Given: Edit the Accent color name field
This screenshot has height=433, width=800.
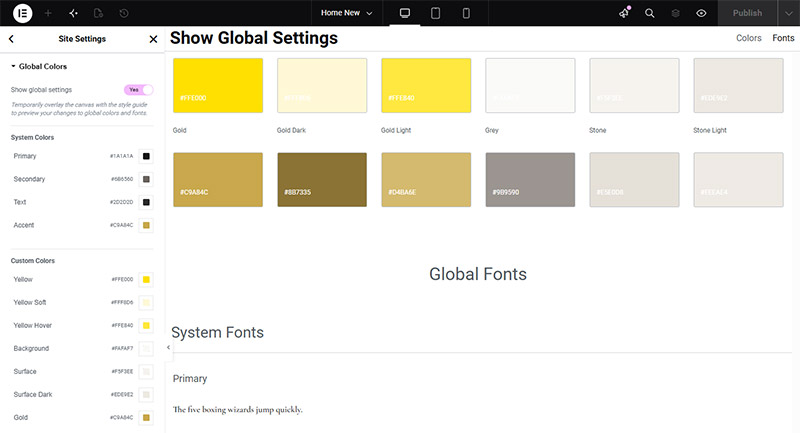Looking at the screenshot, I should (x=23, y=225).
